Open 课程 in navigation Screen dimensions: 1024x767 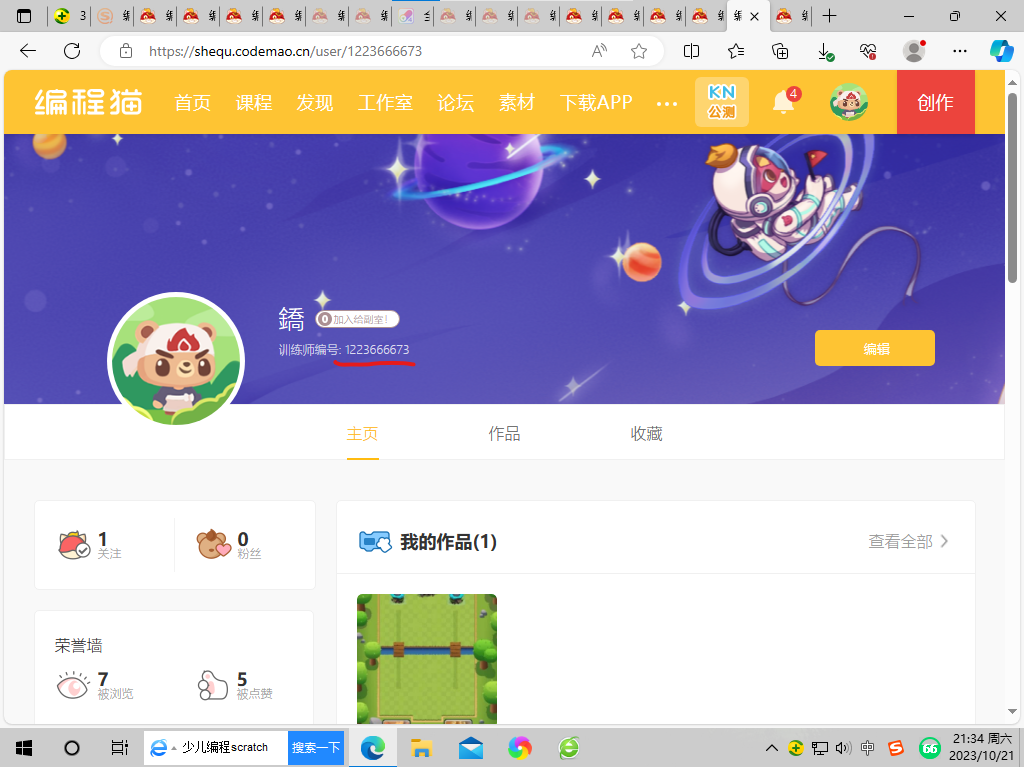click(x=253, y=103)
